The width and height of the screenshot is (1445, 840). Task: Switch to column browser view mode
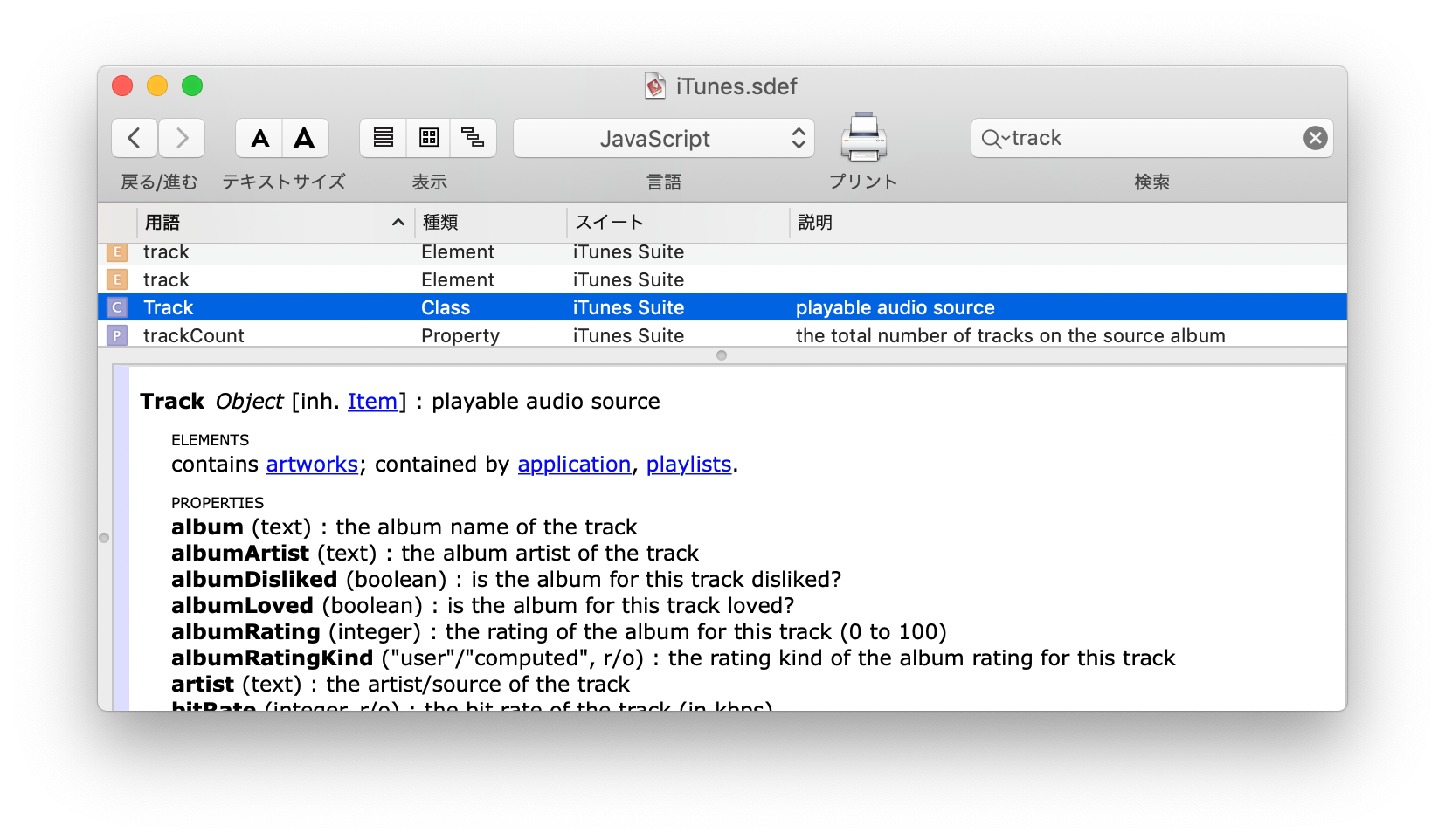pyautogui.click(x=429, y=138)
